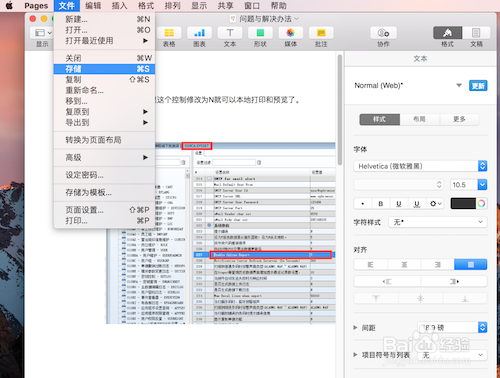Open the Pages application menu
500x378 pixels.
tap(36, 6)
